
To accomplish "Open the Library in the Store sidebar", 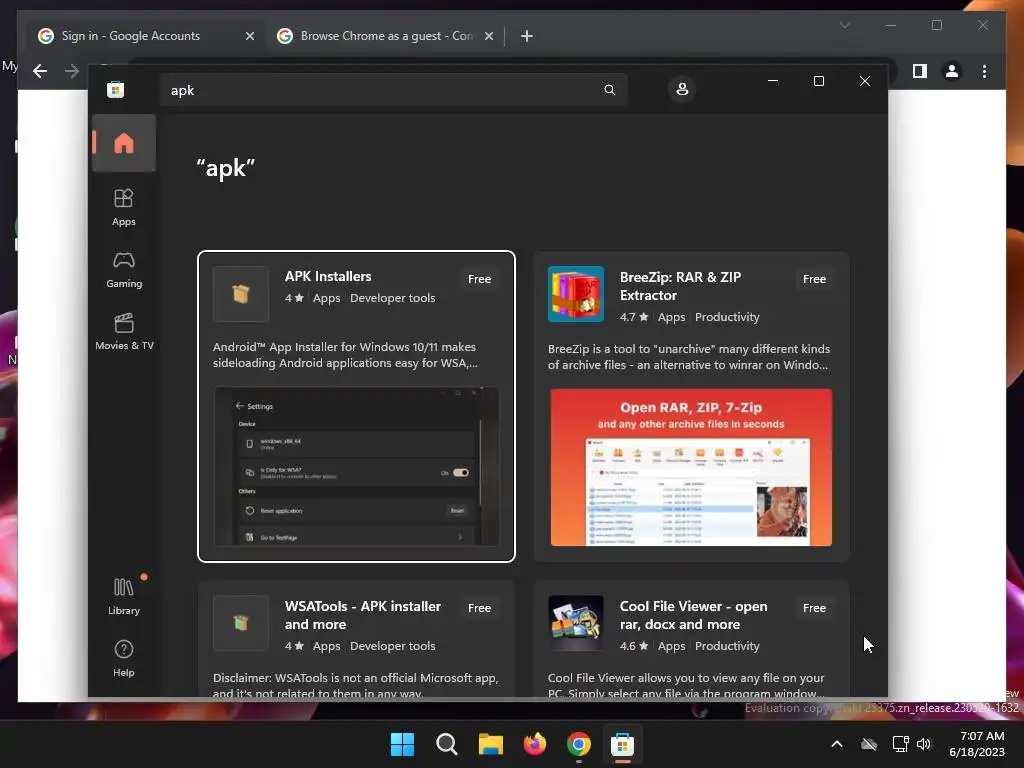I will 123,596.
